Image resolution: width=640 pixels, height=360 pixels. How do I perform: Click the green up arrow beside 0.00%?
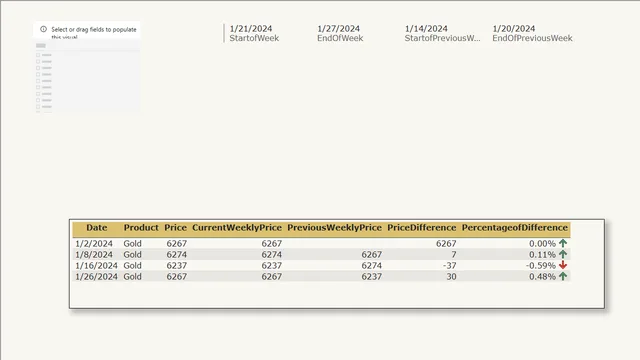(563, 243)
